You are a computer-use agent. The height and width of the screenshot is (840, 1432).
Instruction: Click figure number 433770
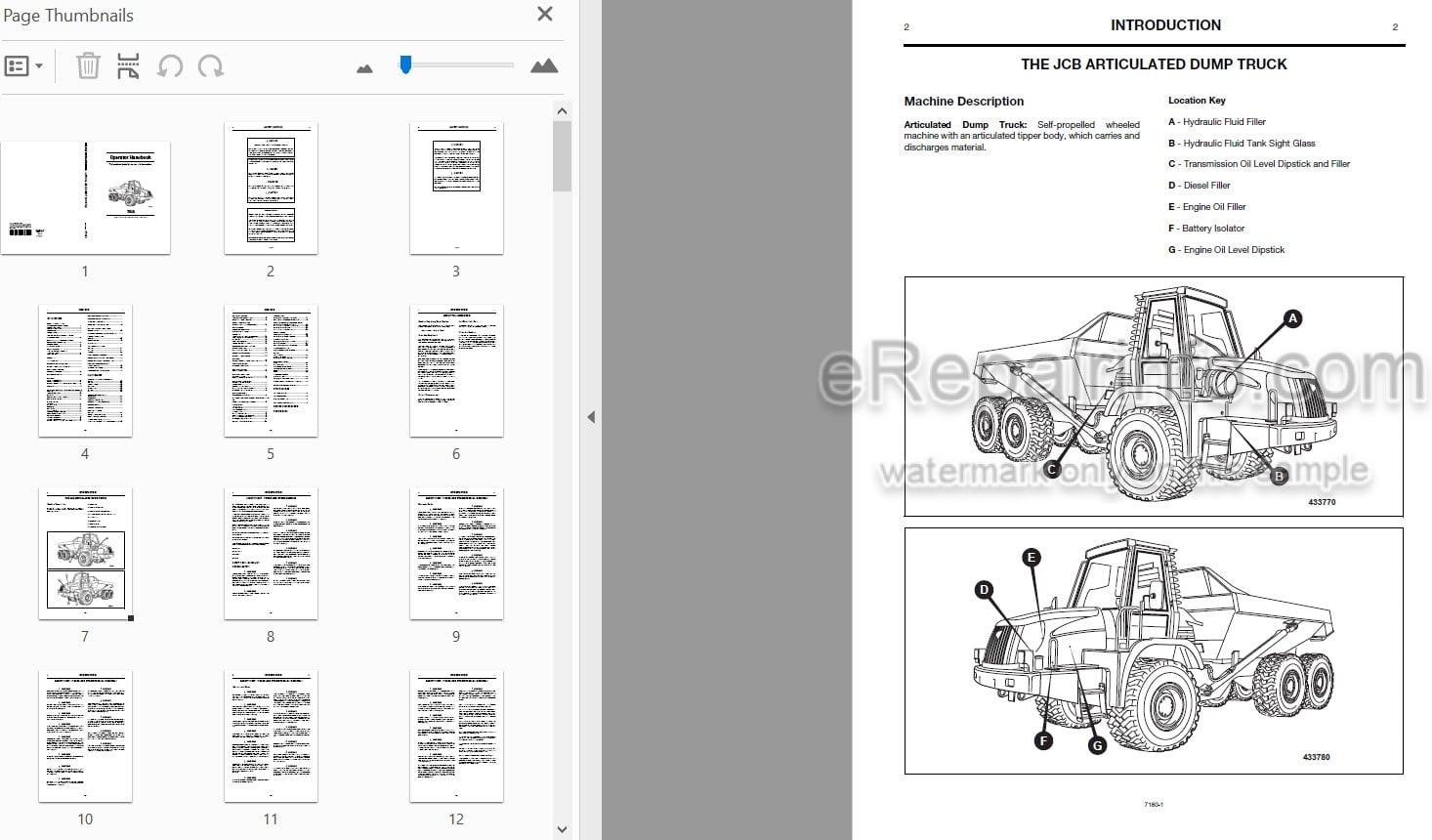click(1321, 502)
